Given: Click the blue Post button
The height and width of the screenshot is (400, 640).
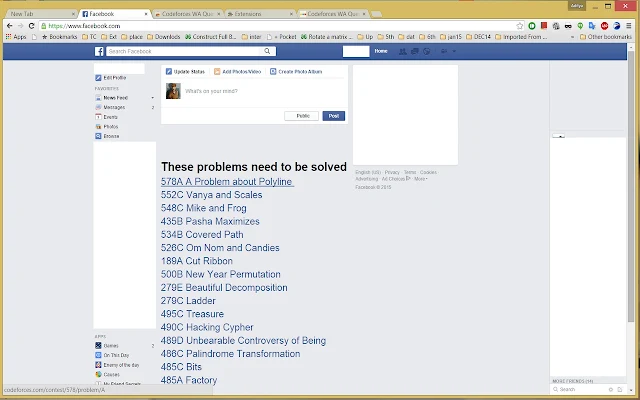Looking at the screenshot, I should coord(334,116).
